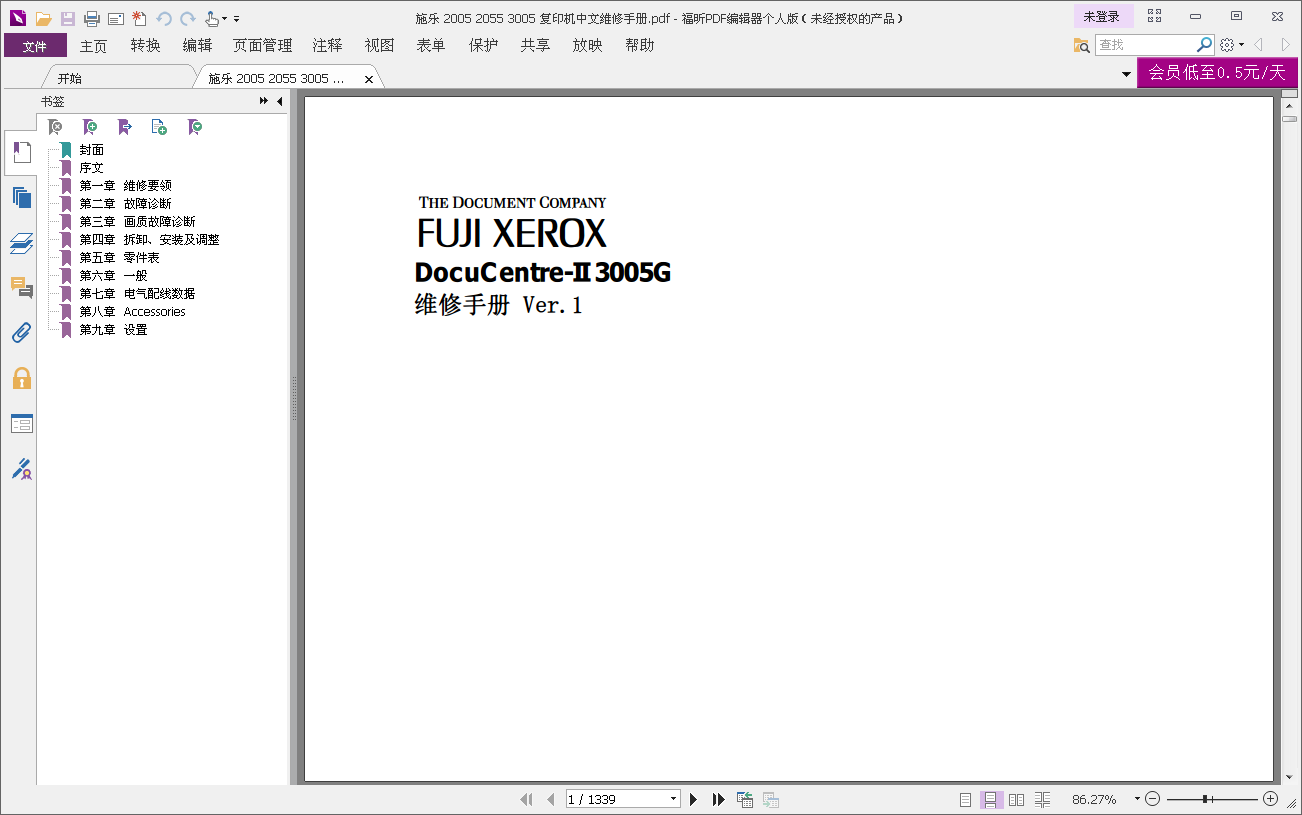The width and height of the screenshot is (1302, 815).
Task: Click the search magnifier icon
Action: pyautogui.click(x=1205, y=45)
